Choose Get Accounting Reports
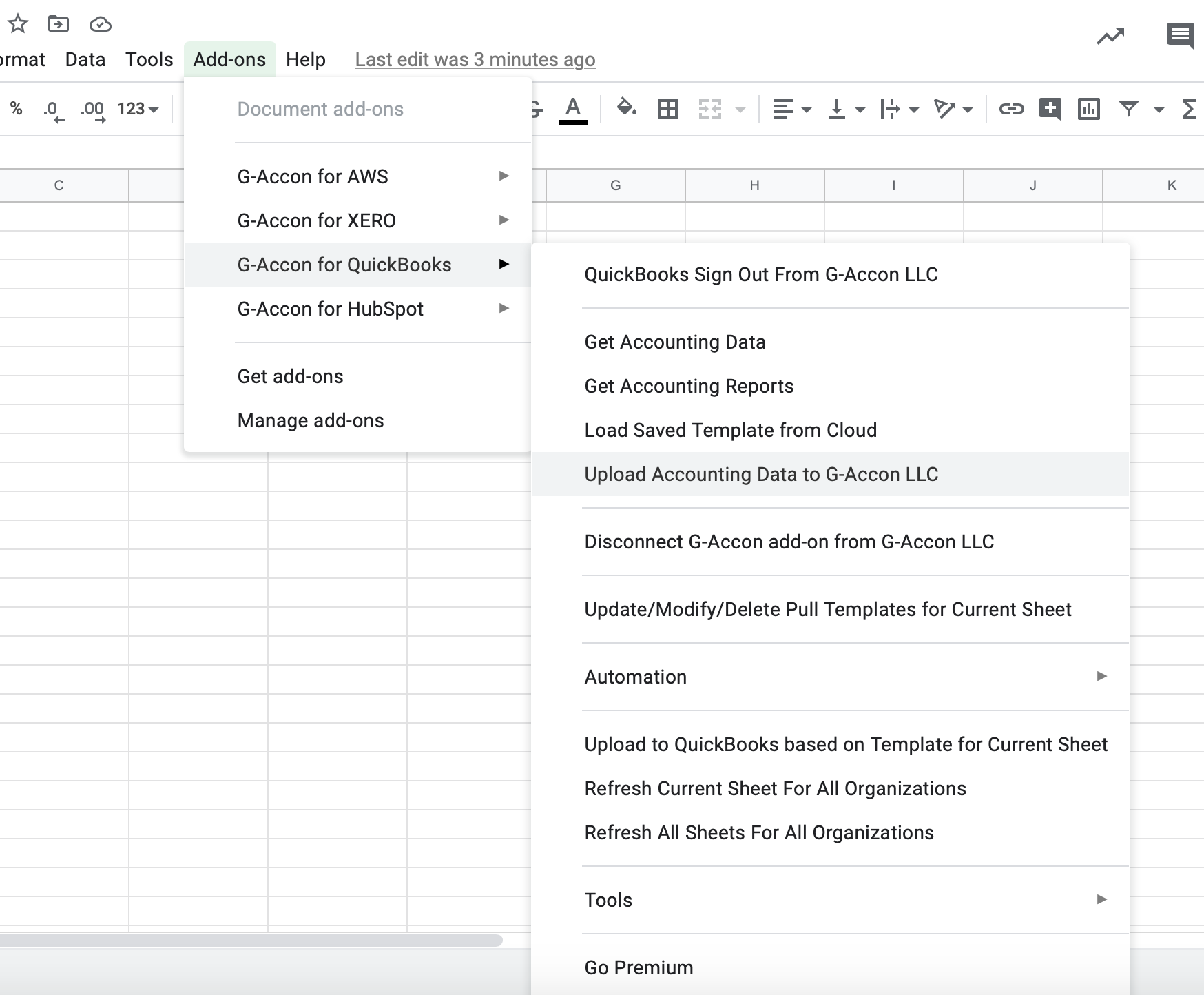The image size is (1204, 995). [x=831, y=386]
